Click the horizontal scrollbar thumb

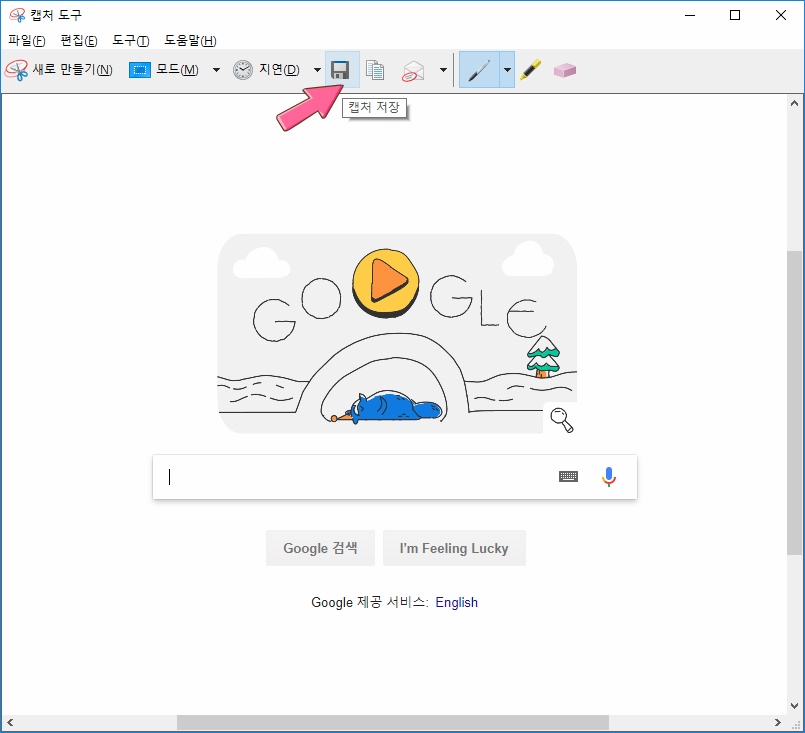pyautogui.click(x=393, y=722)
